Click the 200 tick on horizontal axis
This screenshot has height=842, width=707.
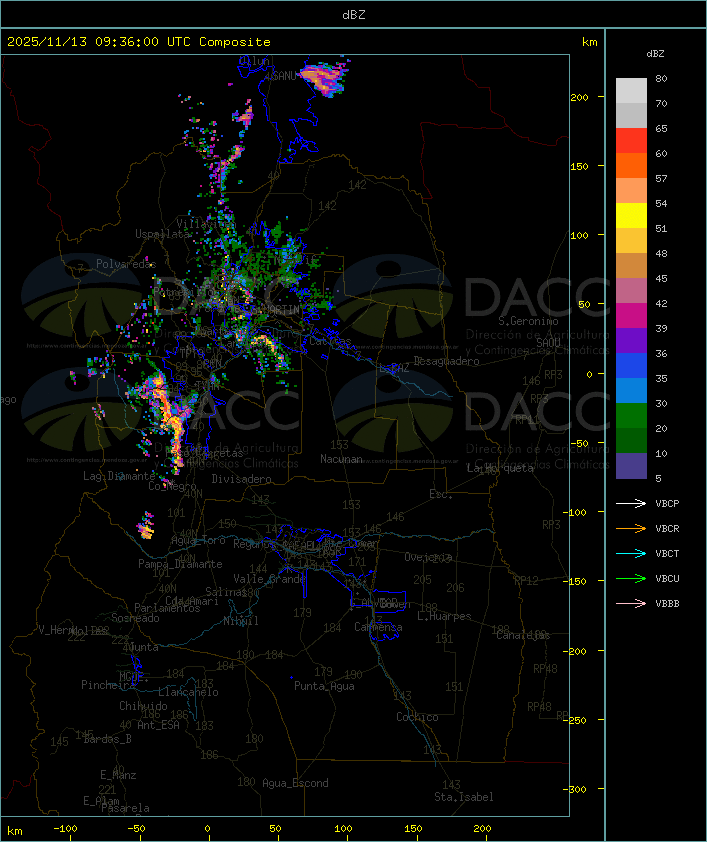pyautogui.click(x=482, y=829)
